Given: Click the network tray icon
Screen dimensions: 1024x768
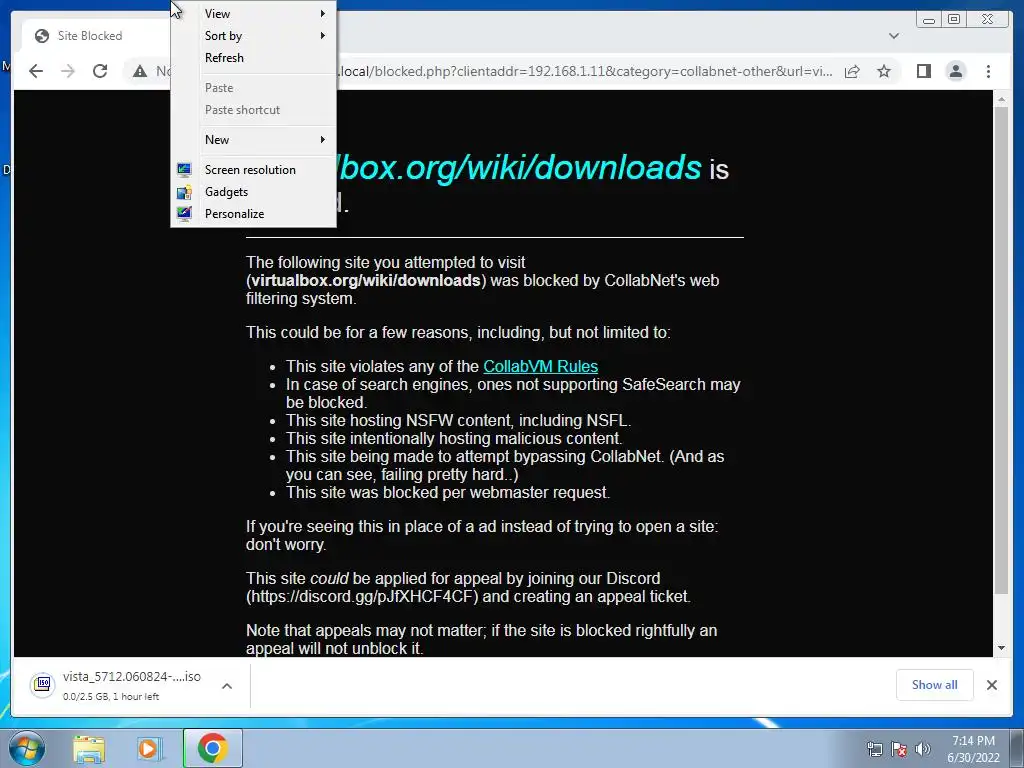Looking at the screenshot, I should coord(874,749).
